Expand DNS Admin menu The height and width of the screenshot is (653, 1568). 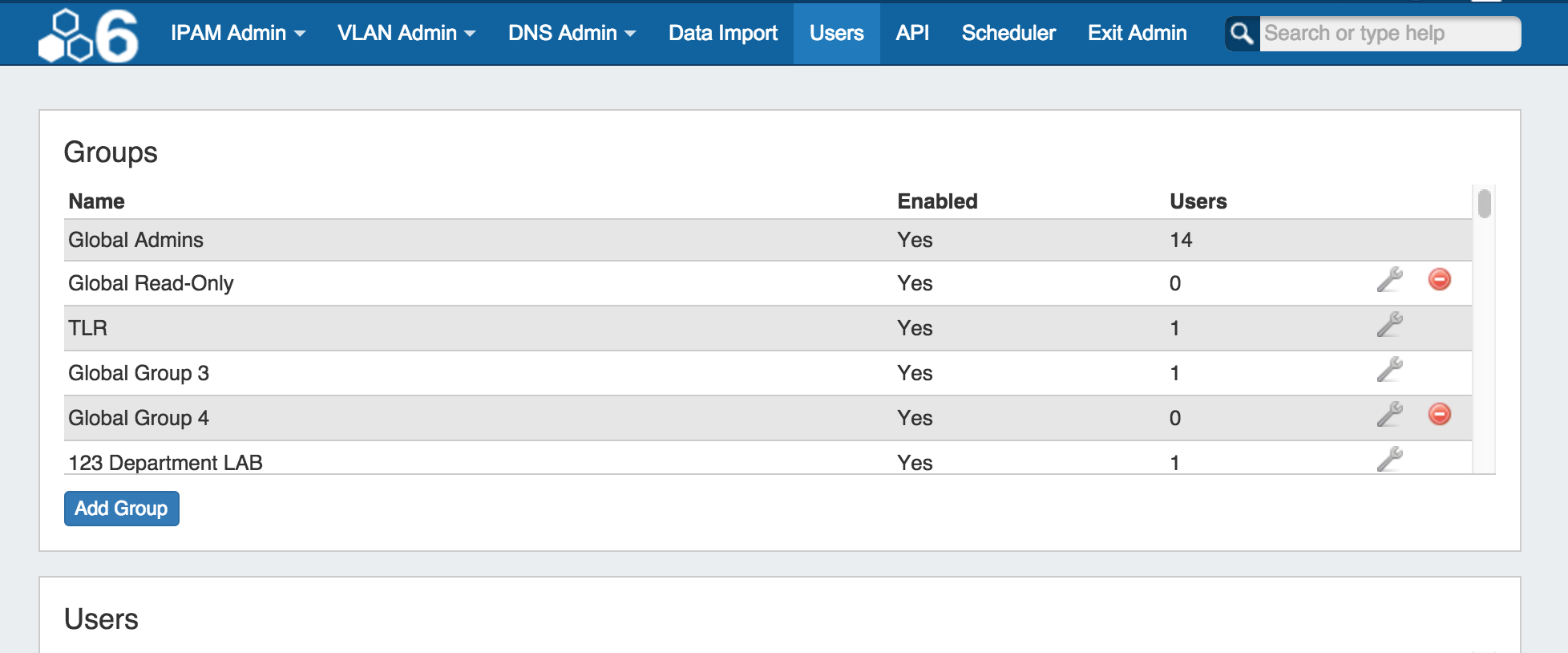[572, 33]
